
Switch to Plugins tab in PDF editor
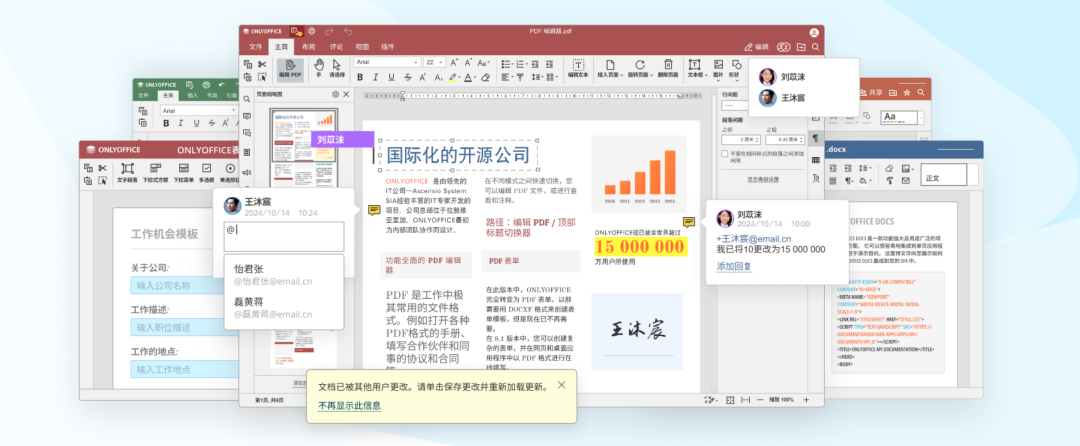click(x=388, y=47)
